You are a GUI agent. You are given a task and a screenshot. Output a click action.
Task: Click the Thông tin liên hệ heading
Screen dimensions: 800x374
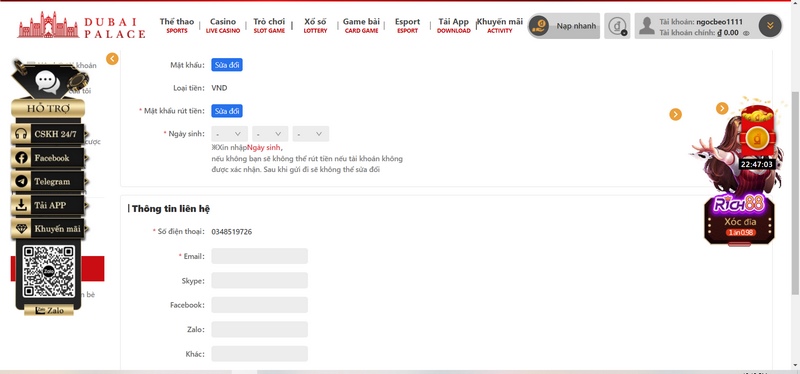171,209
